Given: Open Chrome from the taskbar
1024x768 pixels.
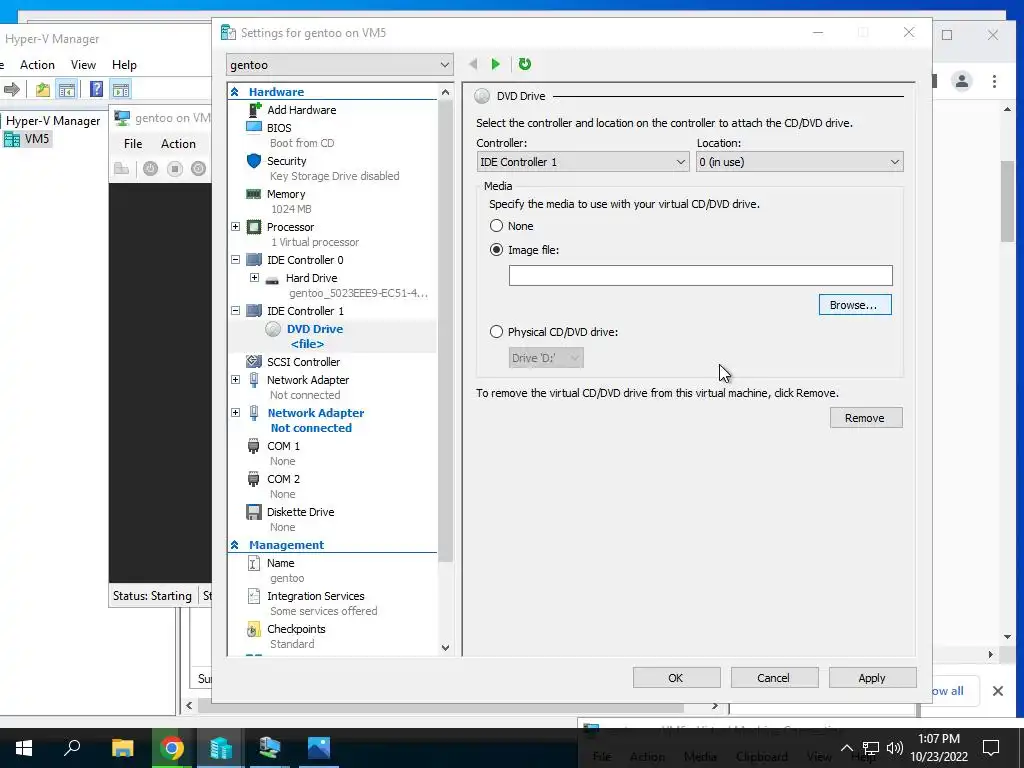Looking at the screenshot, I should (x=171, y=748).
